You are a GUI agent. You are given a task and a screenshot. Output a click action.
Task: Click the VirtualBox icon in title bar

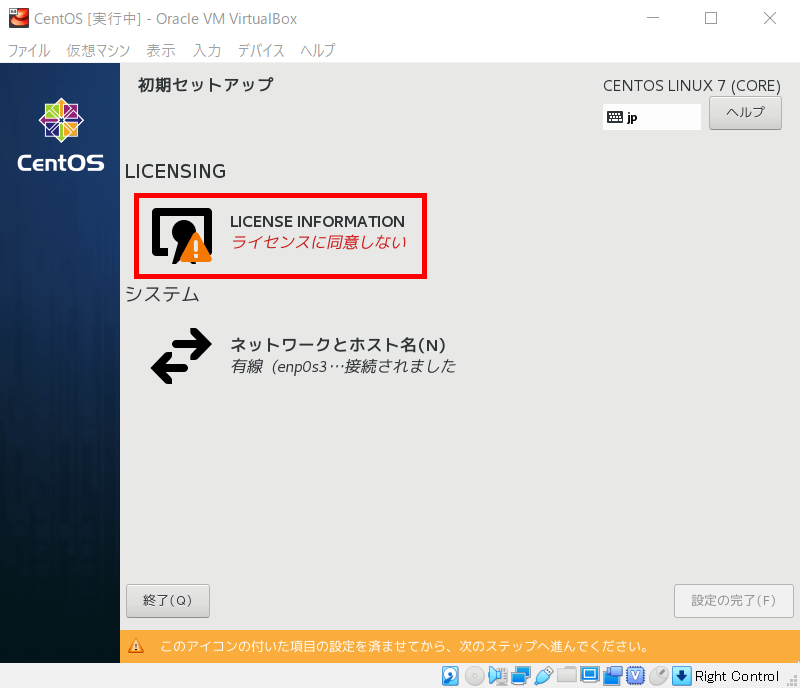(19, 18)
